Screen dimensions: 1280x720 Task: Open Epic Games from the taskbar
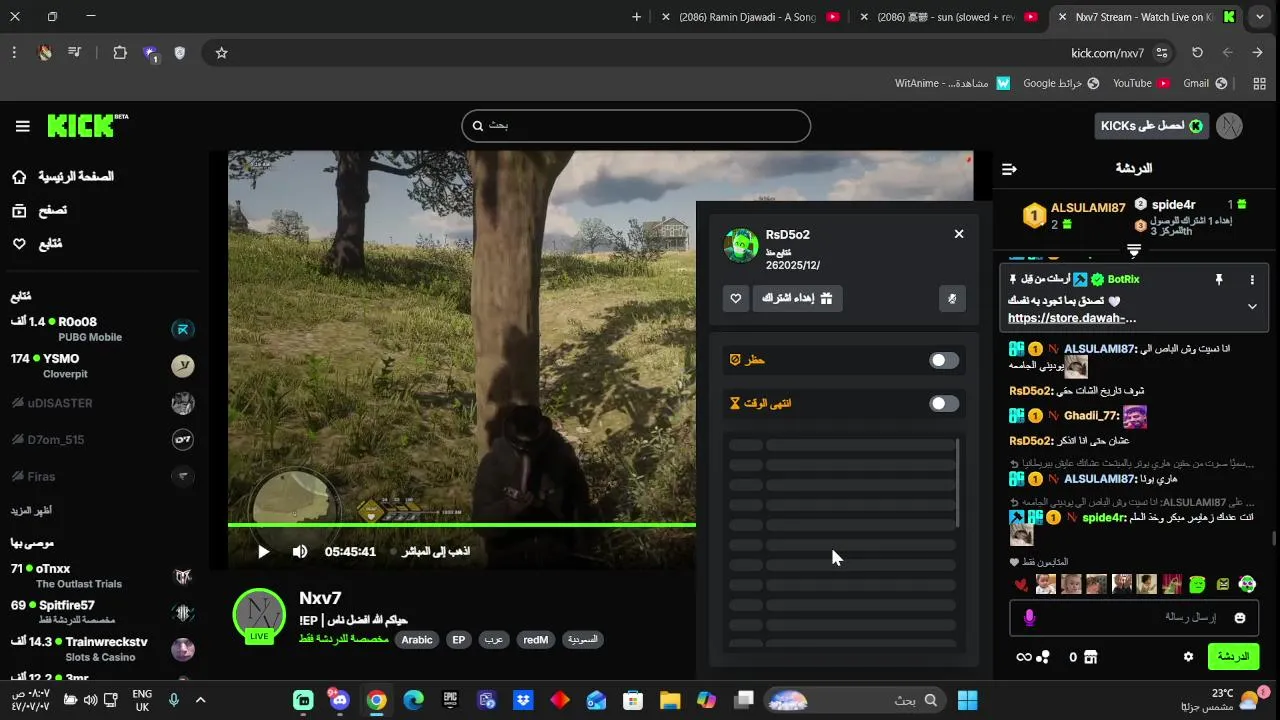tap(450, 700)
